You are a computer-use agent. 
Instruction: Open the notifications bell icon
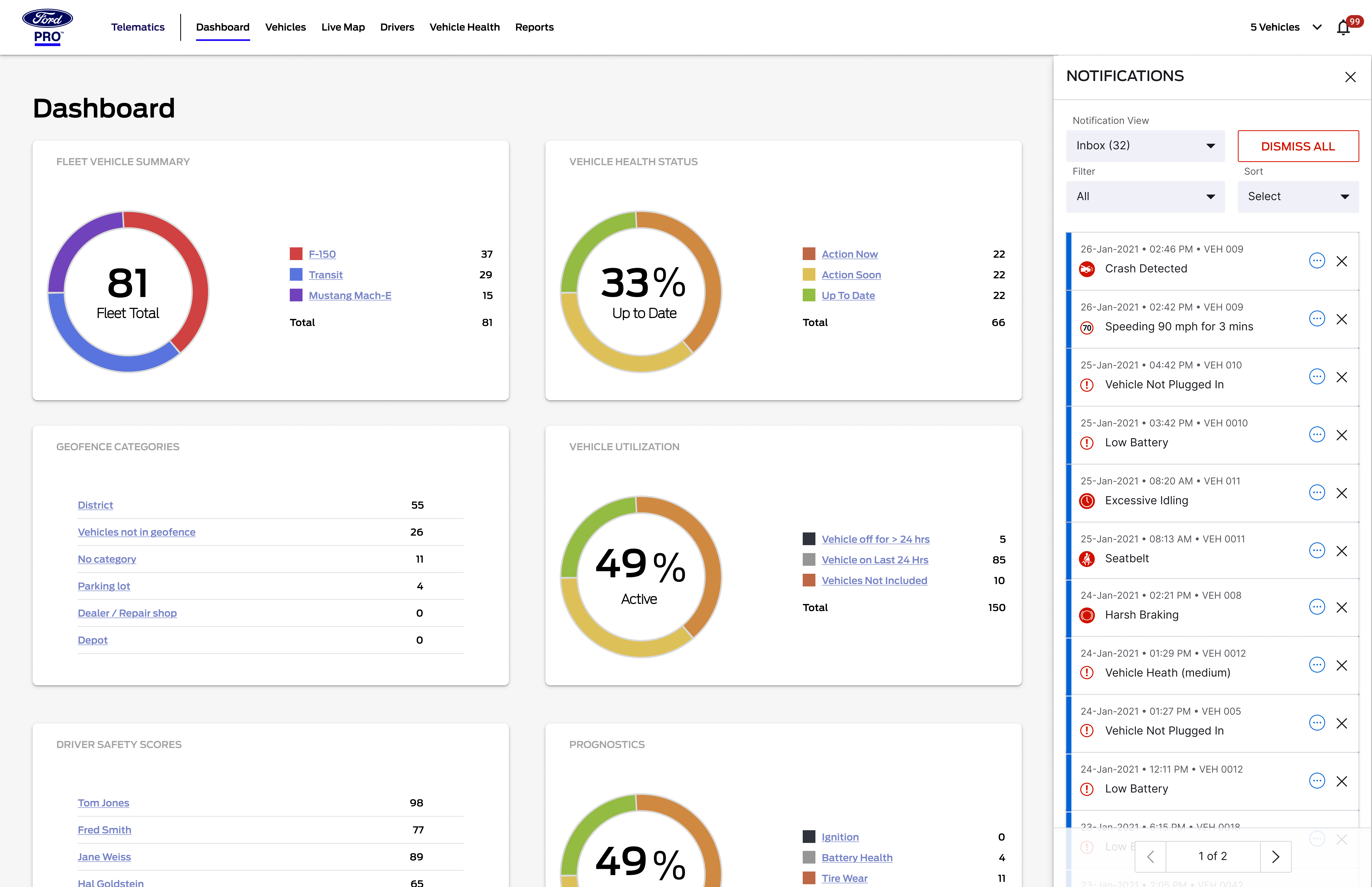pos(1343,27)
